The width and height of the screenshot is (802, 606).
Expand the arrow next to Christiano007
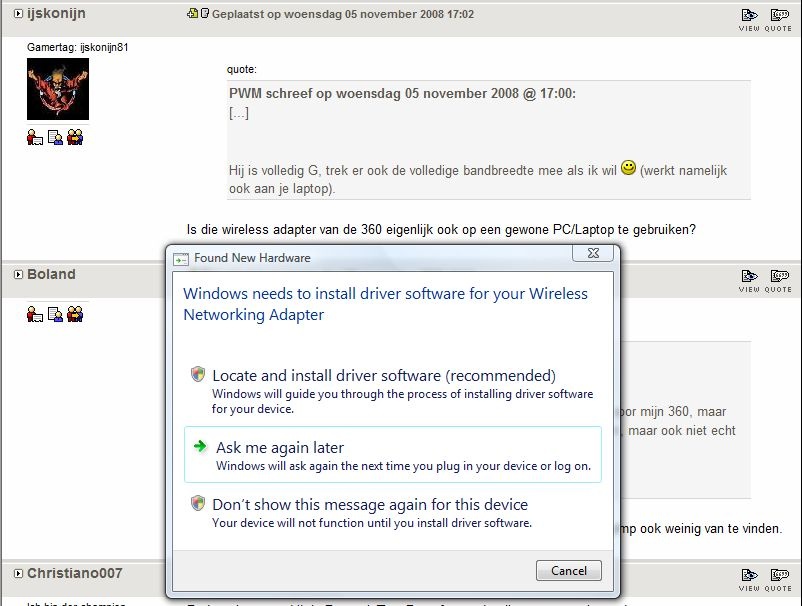tap(18, 574)
